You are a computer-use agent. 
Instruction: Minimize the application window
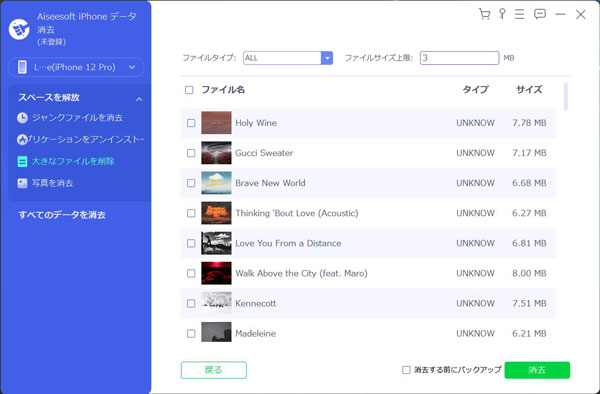click(560, 14)
